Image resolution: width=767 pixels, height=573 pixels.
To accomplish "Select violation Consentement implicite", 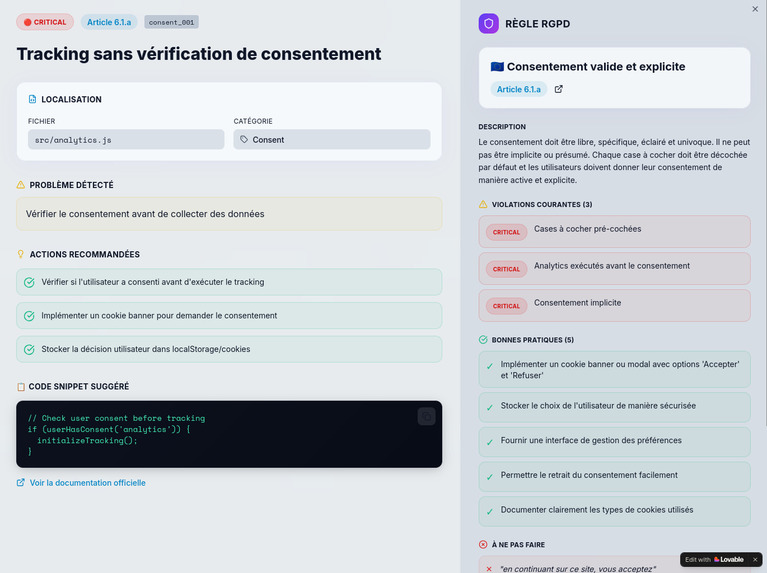I will [614, 305].
